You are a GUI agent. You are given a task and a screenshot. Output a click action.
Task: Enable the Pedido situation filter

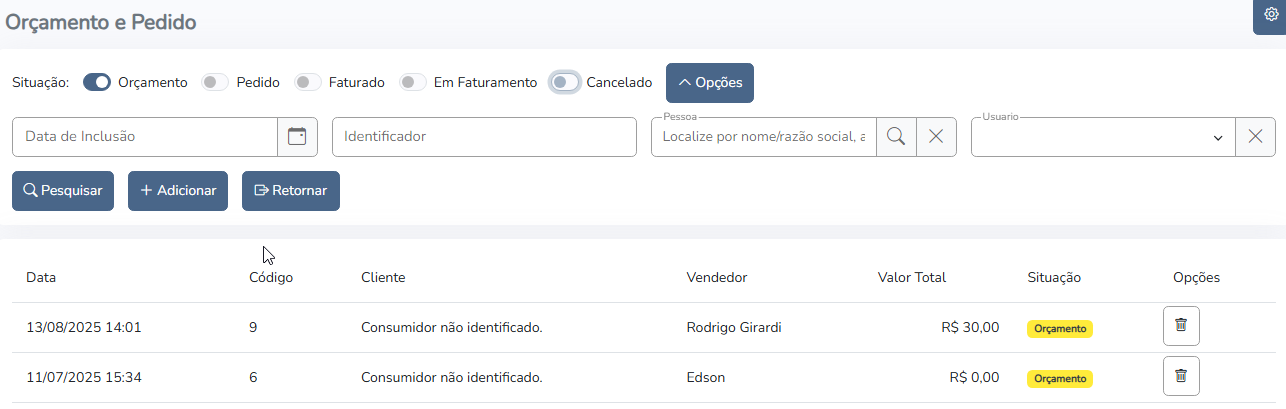[215, 83]
